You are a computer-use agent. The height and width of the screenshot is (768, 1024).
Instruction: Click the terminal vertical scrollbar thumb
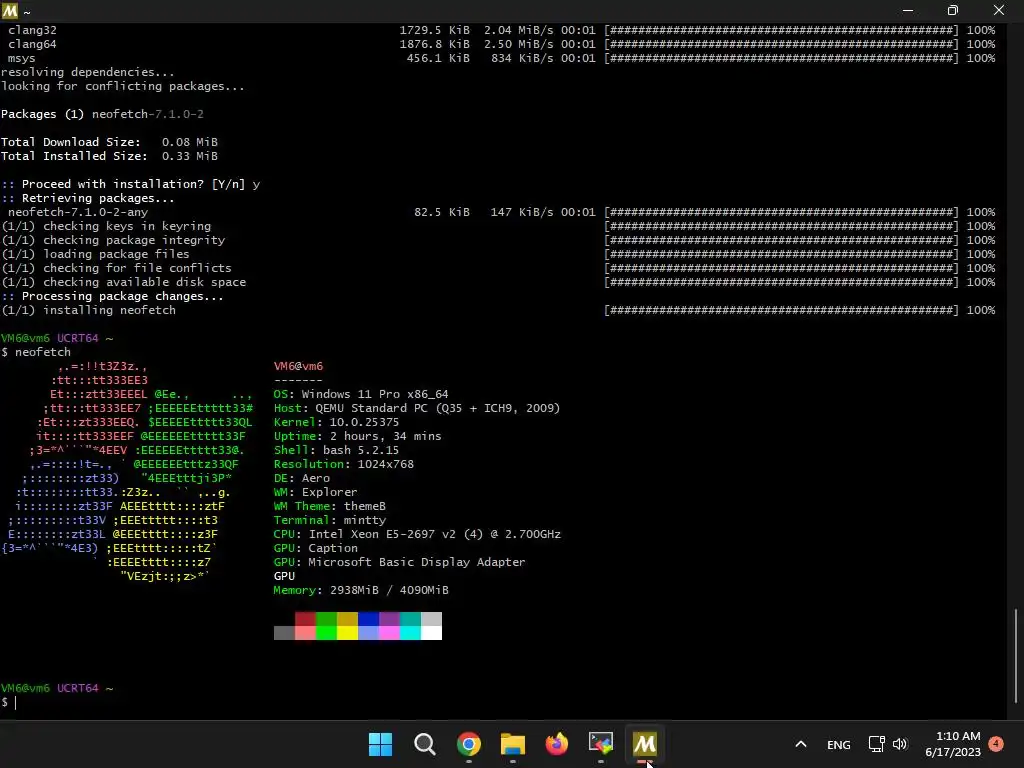tap(1016, 656)
